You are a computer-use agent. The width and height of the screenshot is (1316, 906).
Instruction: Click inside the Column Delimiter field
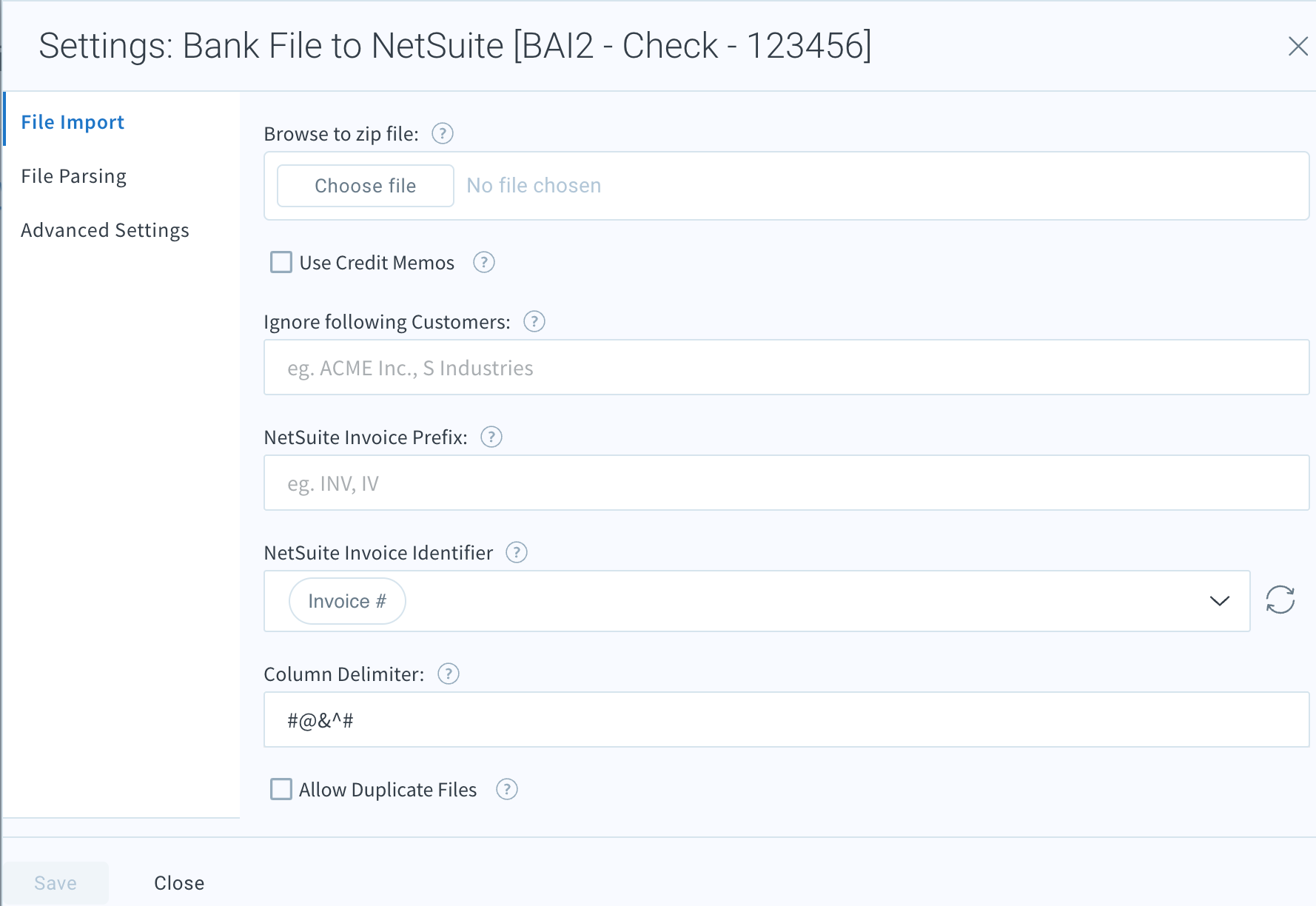click(x=666, y=719)
